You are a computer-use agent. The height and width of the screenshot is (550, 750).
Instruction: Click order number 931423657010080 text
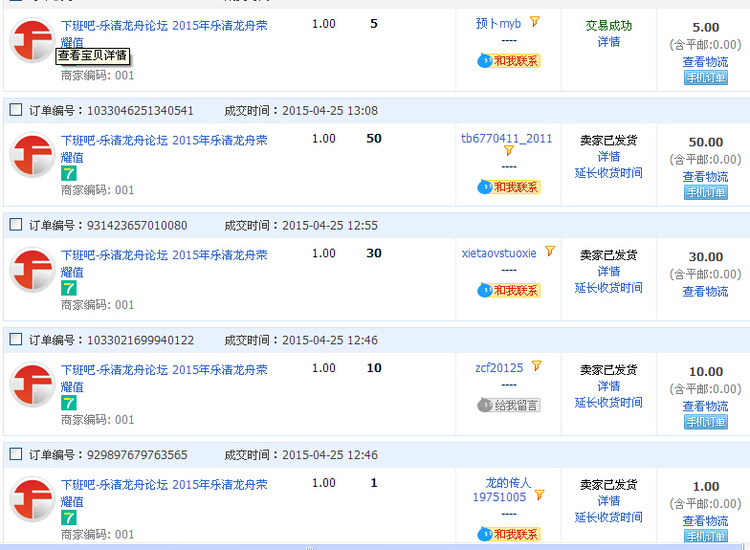[x=137, y=225]
